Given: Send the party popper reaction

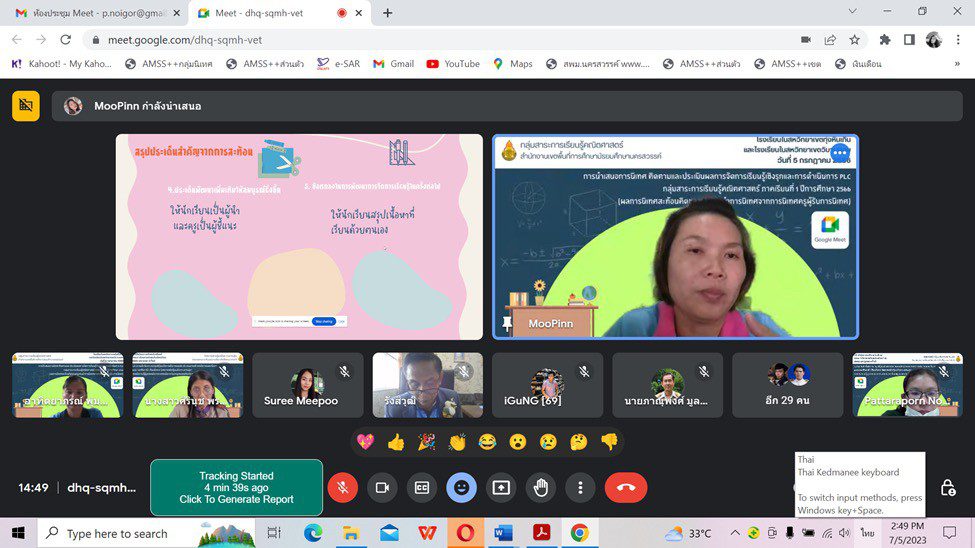Looking at the screenshot, I should coord(427,442).
